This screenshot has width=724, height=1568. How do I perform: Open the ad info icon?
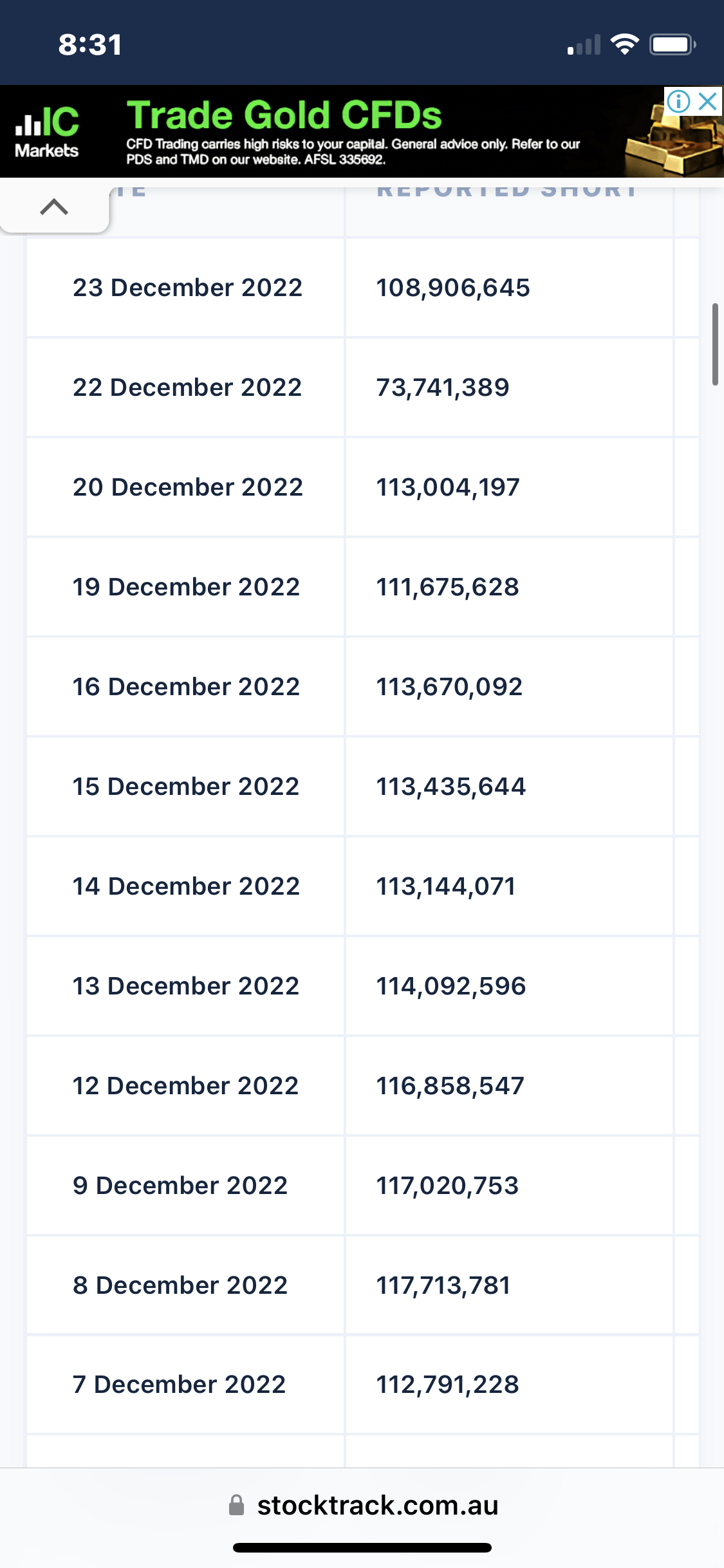[678, 101]
